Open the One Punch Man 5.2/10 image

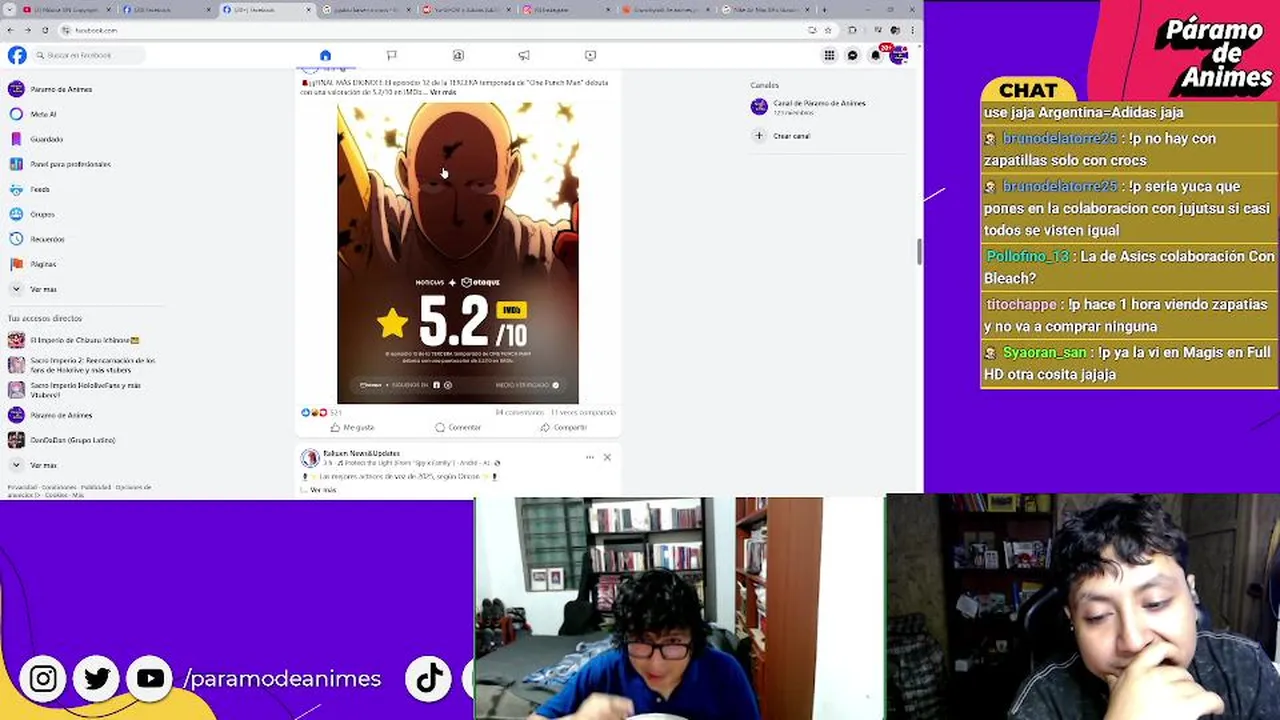(x=458, y=253)
